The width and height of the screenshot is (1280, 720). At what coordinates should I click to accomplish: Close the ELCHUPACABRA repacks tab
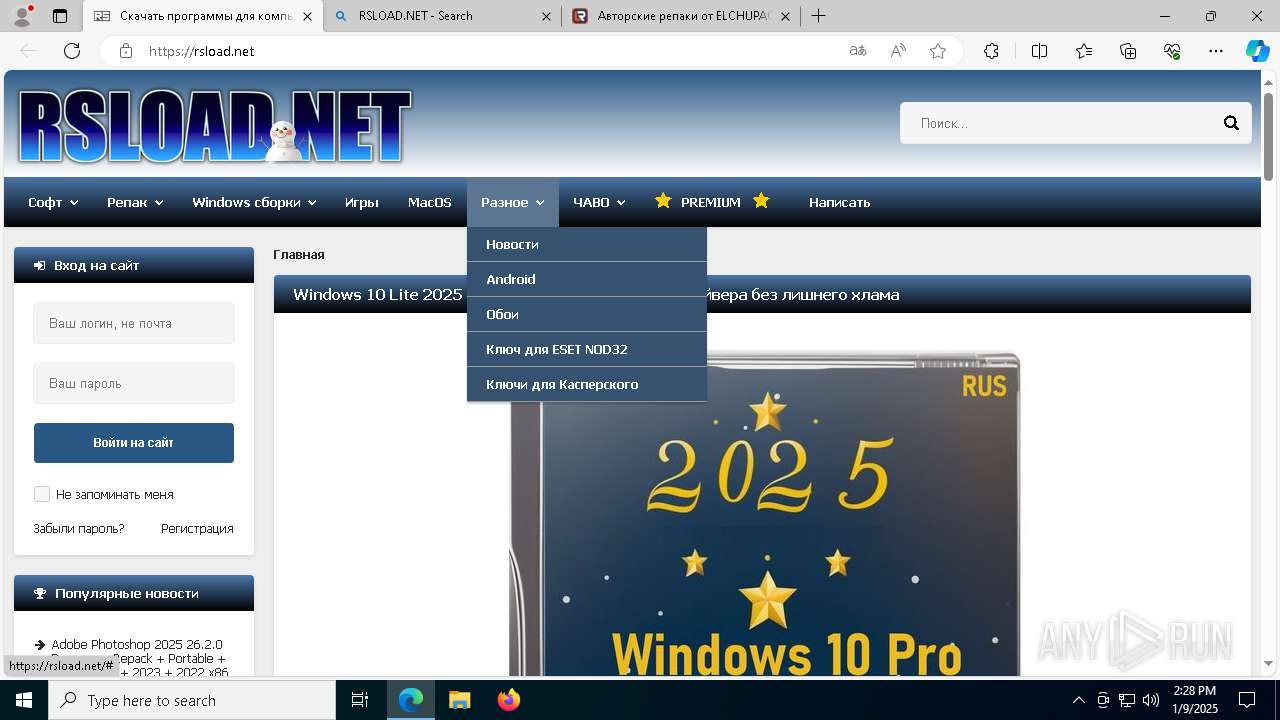785,16
